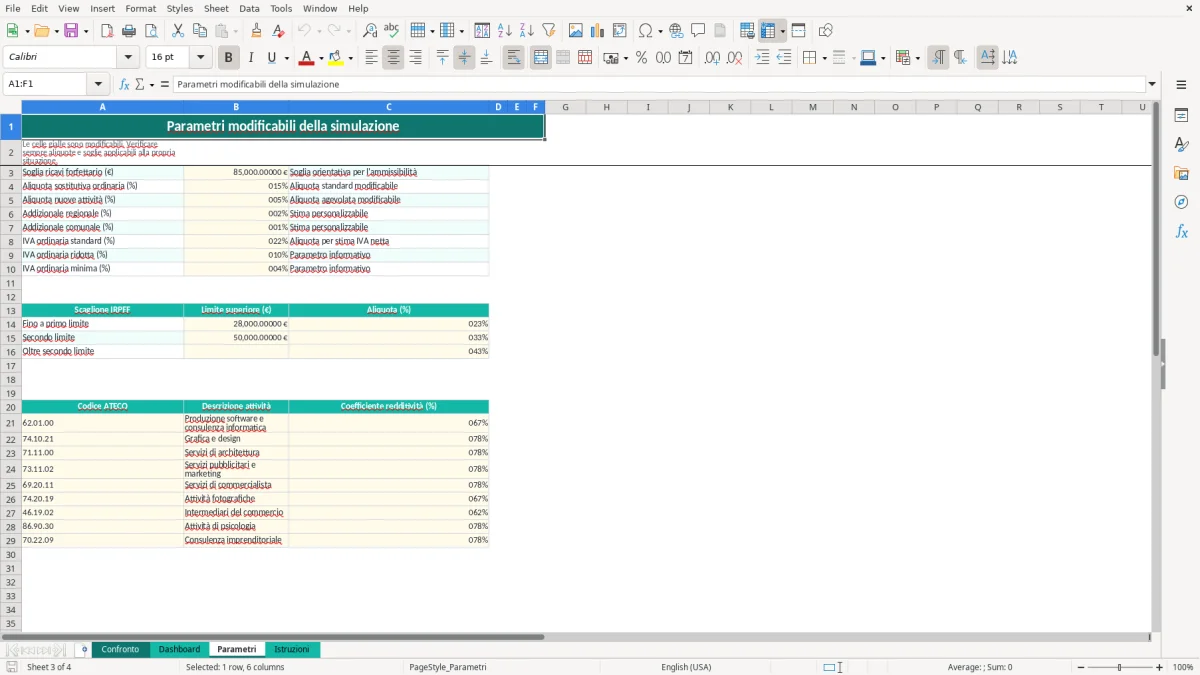Toggle Underline formatting
This screenshot has height=675, width=1200.
272,58
